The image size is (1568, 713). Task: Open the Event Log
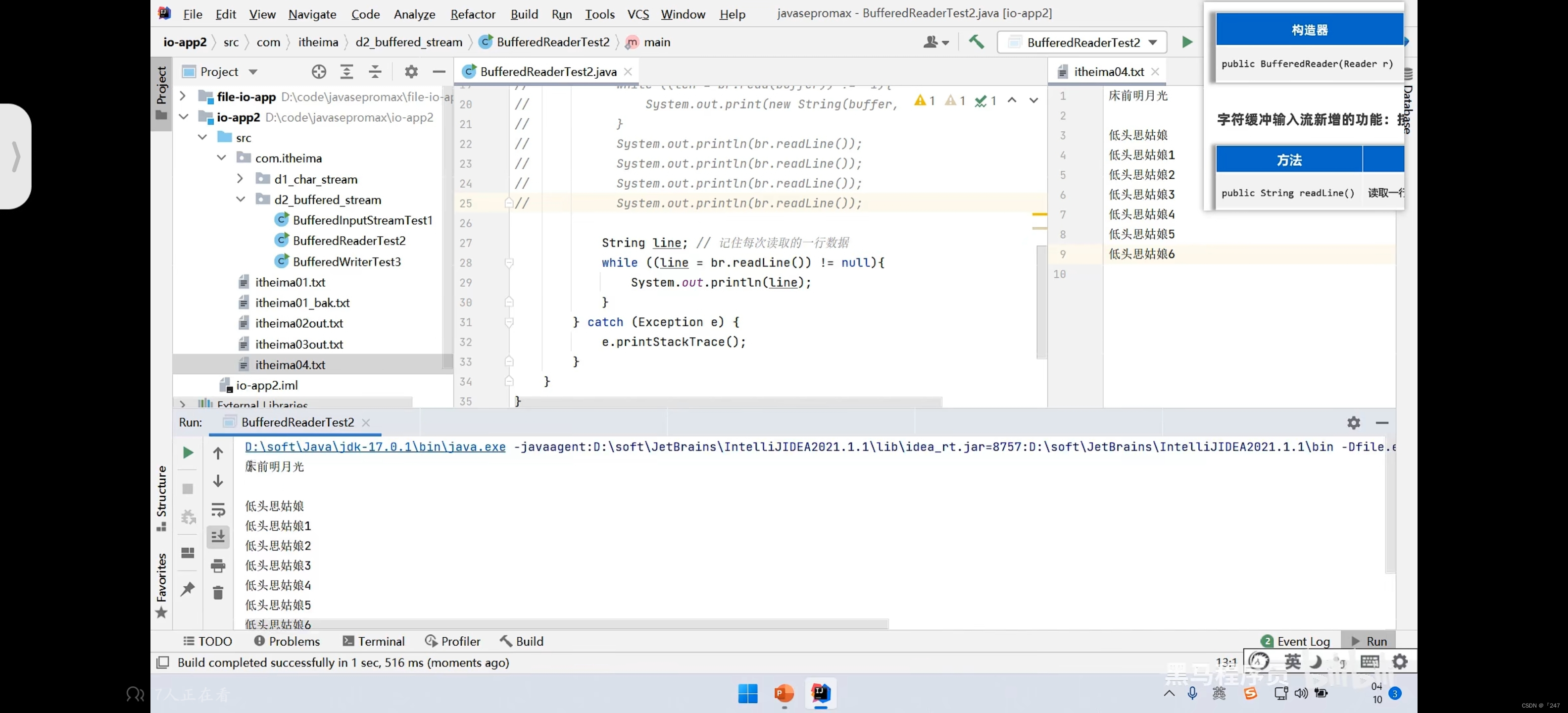[x=1295, y=641]
